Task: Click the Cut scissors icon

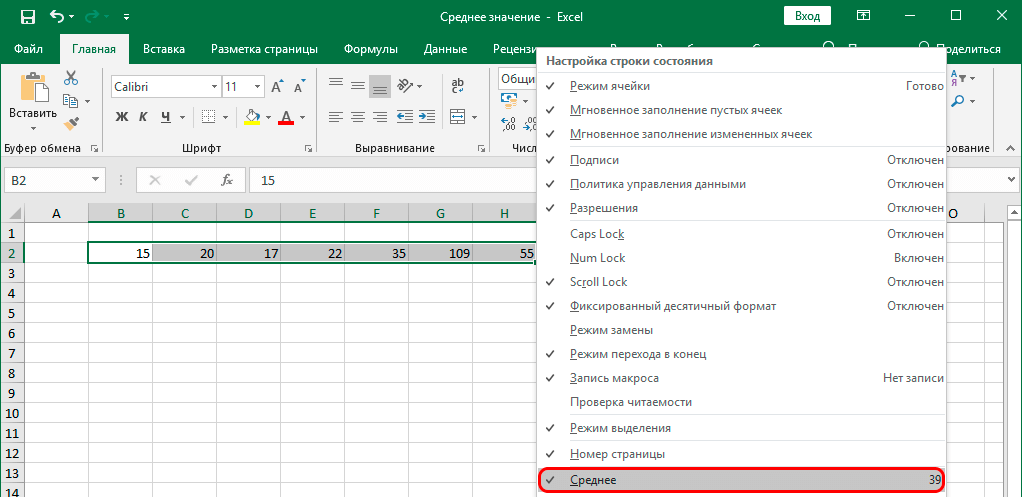Action: click(x=71, y=78)
